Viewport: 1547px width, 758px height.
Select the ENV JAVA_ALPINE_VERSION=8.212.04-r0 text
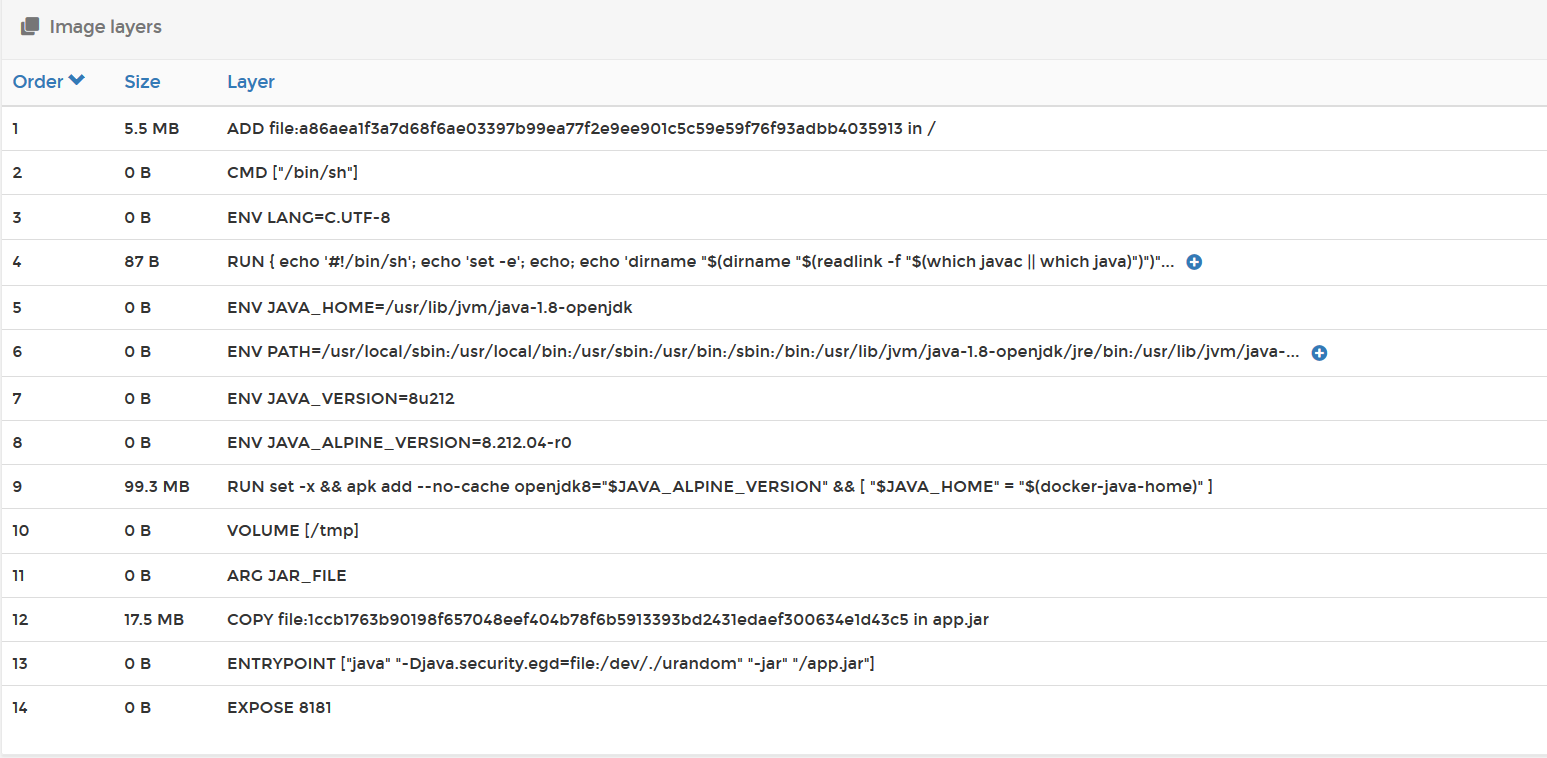(x=399, y=442)
